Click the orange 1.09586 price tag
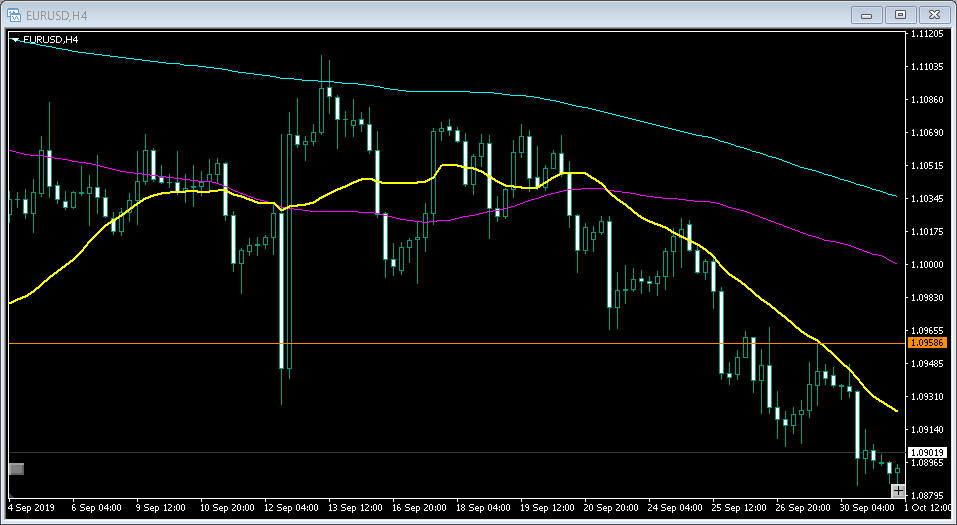 click(x=927, y=343)
